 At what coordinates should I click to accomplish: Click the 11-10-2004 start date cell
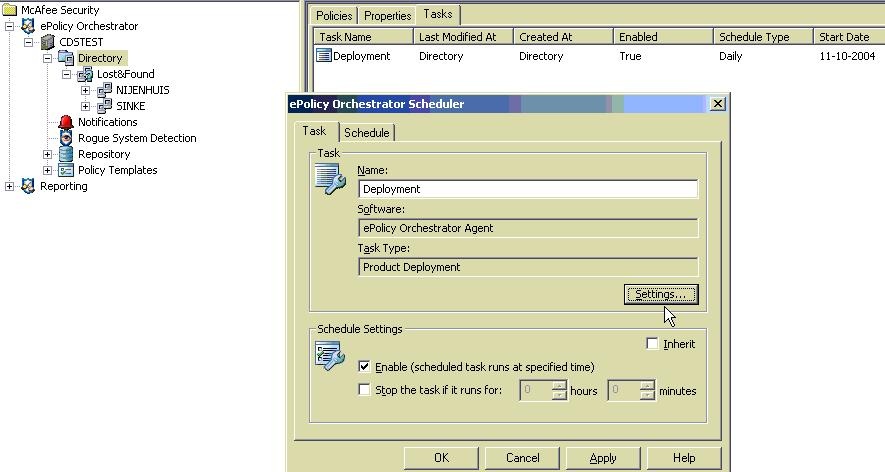tap(847, 56)
